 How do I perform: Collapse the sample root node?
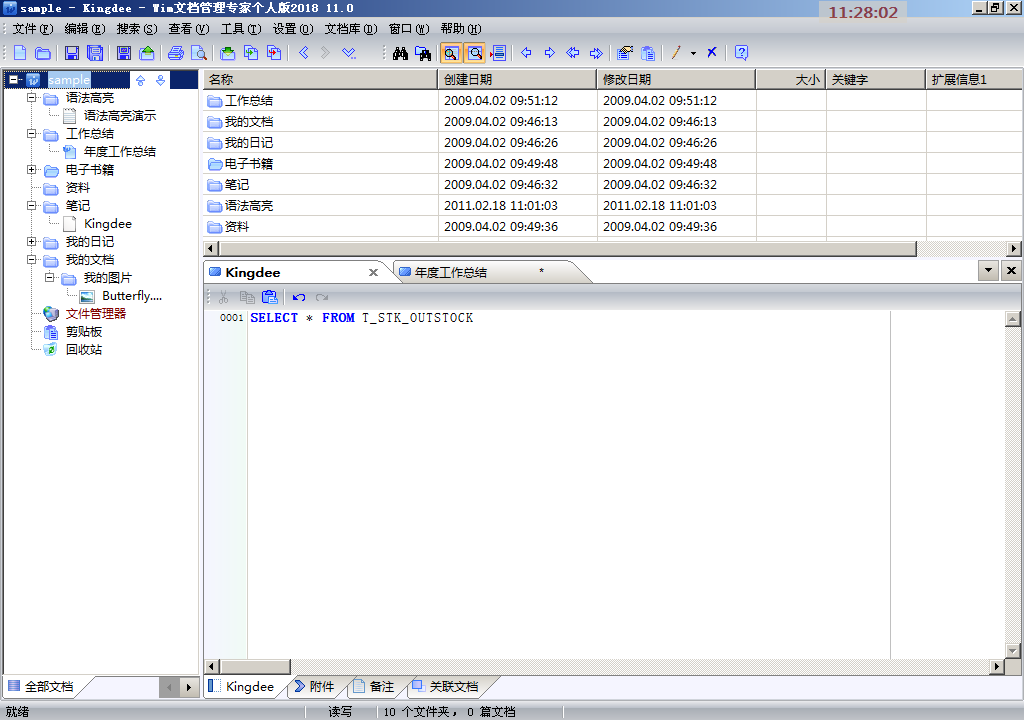(14, 80)
